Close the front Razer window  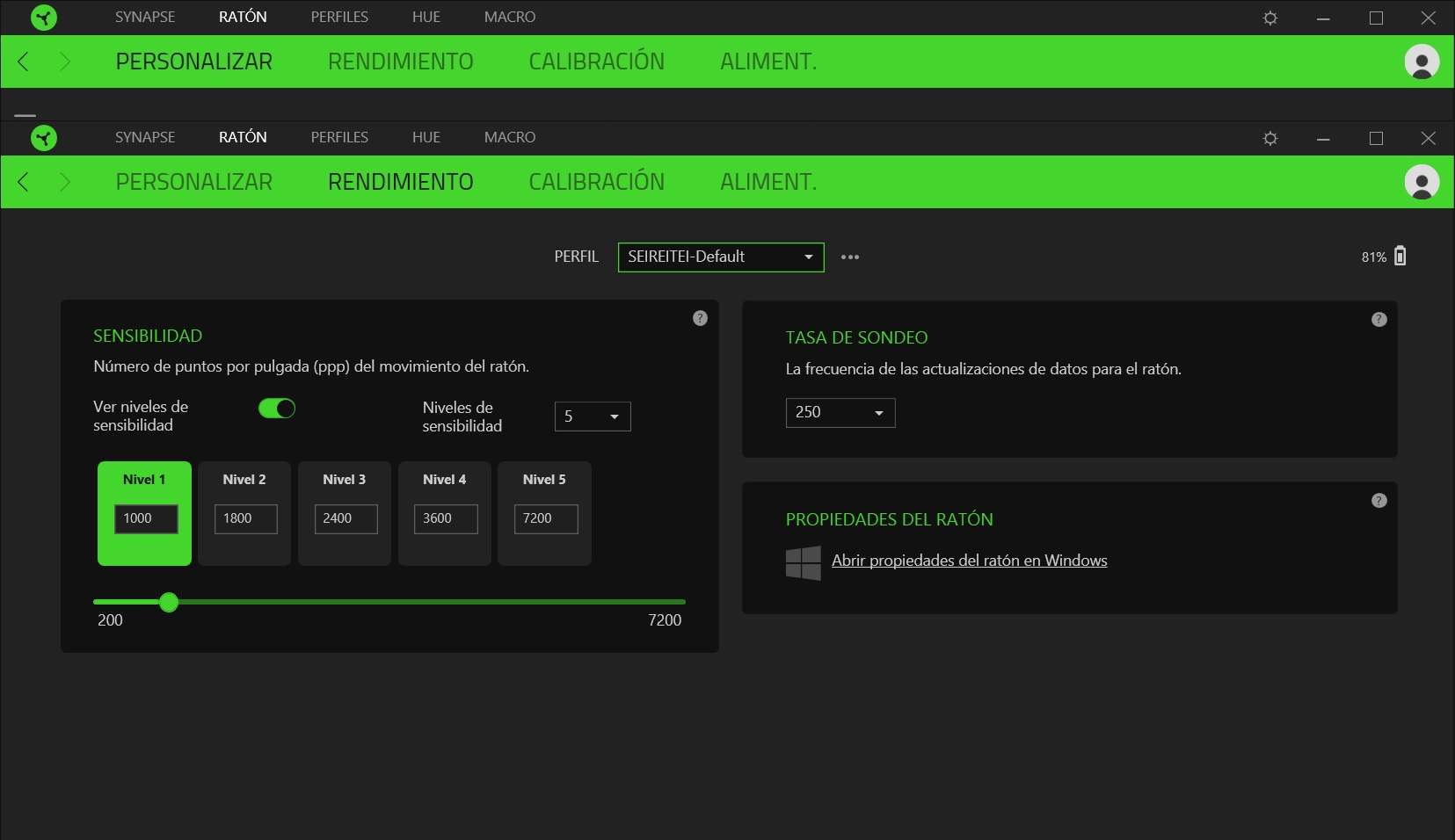click(1429, 139)
